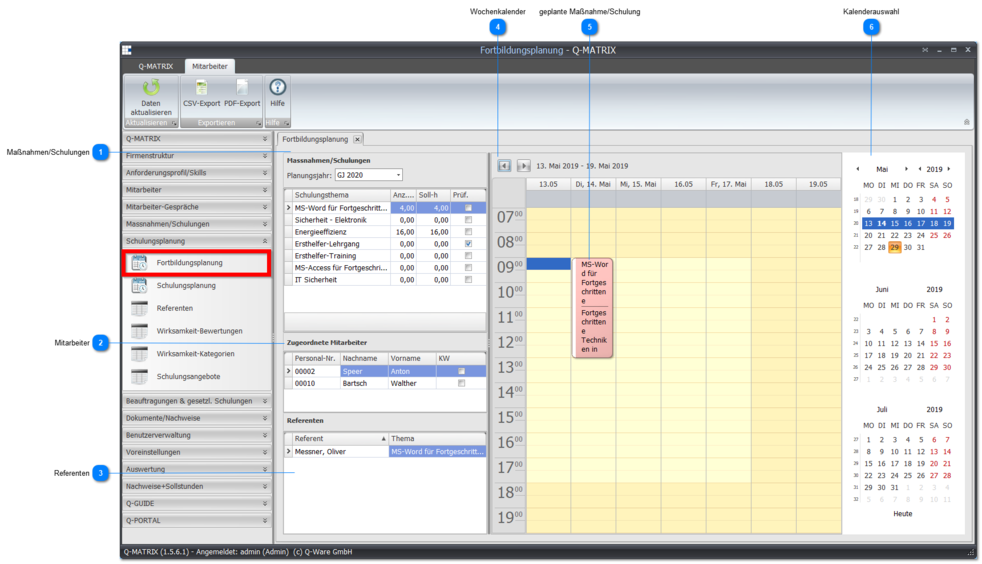The image size is (982, 564).
Task: Switch to the Q-MATRIX ribbon tab
Action: [x=156, y=66]
